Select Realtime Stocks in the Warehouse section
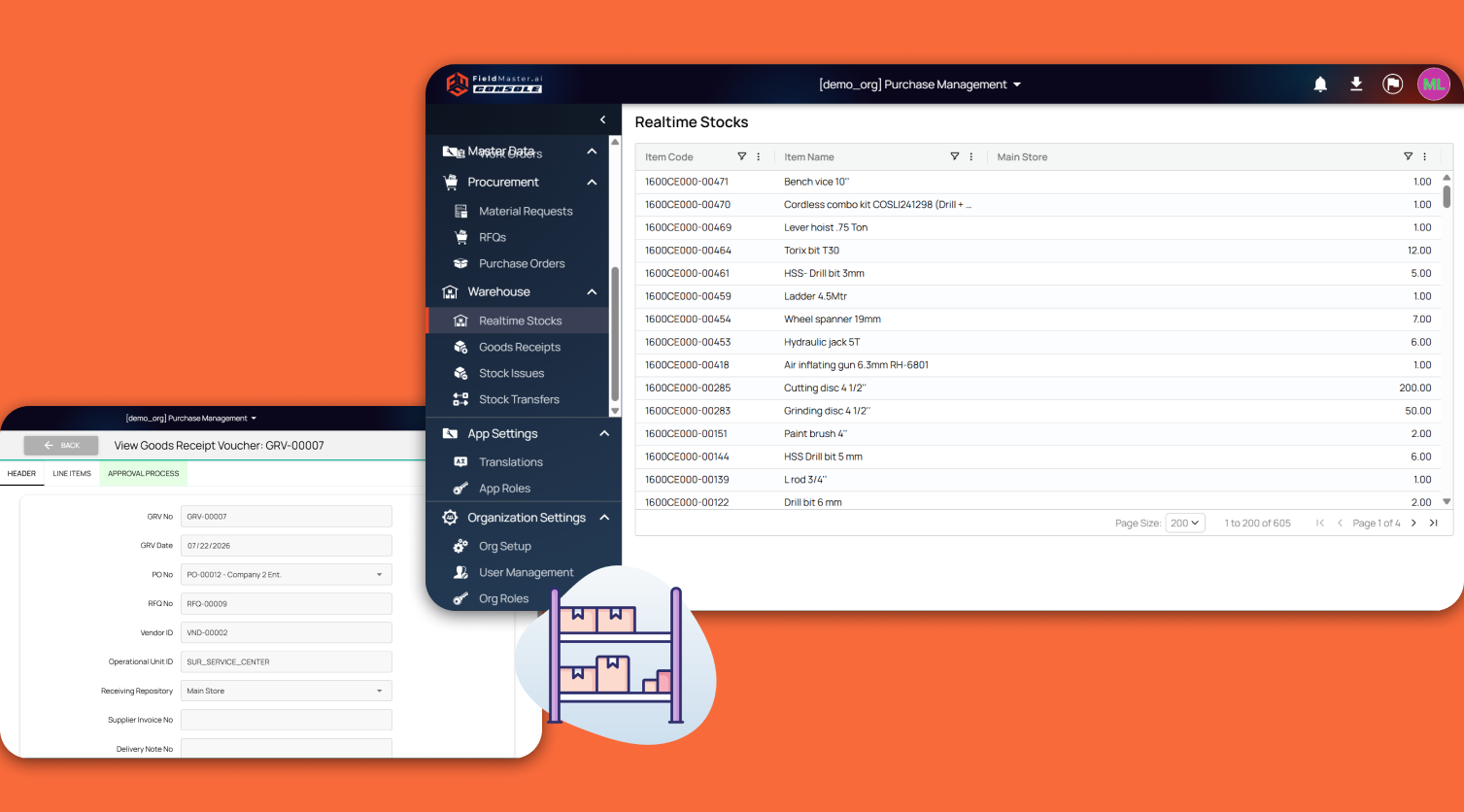The image size is (1464, 812). click(x=518, y=321)
